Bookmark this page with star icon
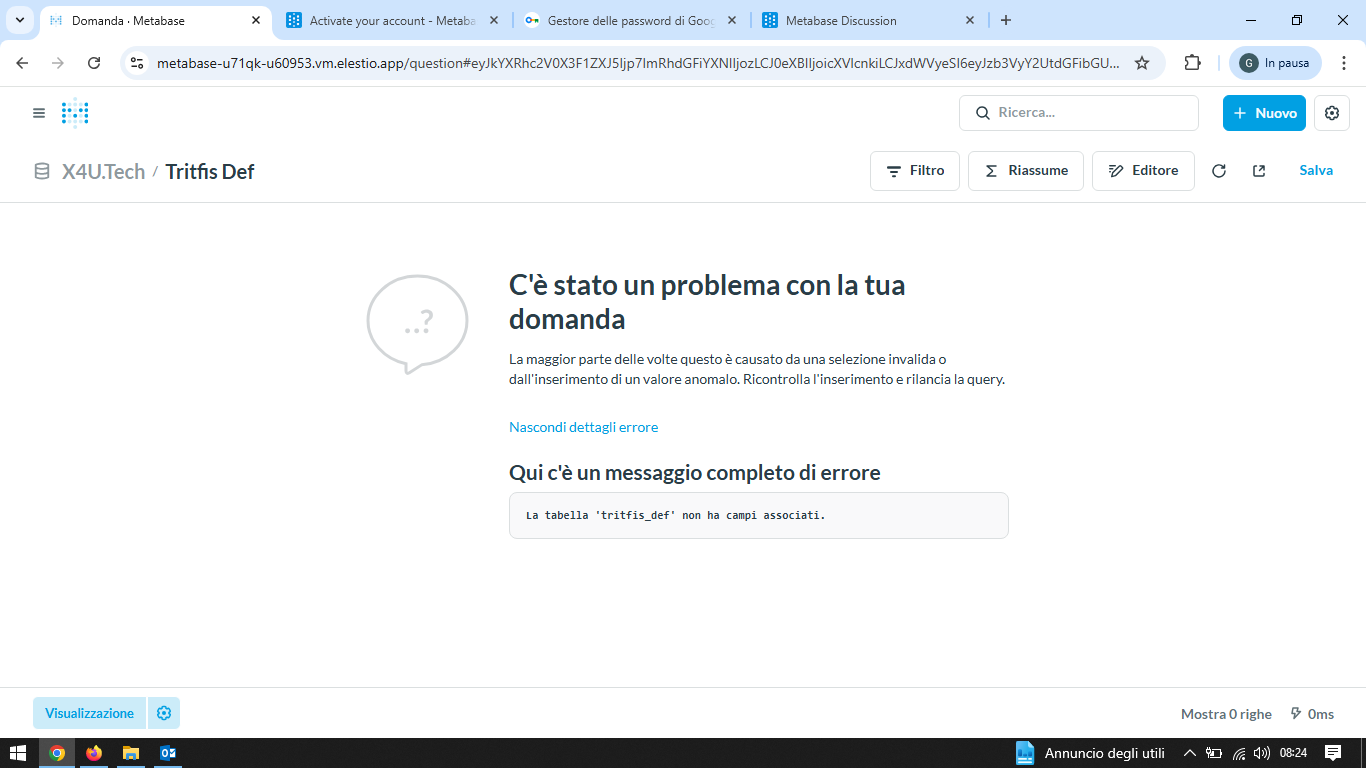Screen dimensions: 1366x768 click(1141, 63)
